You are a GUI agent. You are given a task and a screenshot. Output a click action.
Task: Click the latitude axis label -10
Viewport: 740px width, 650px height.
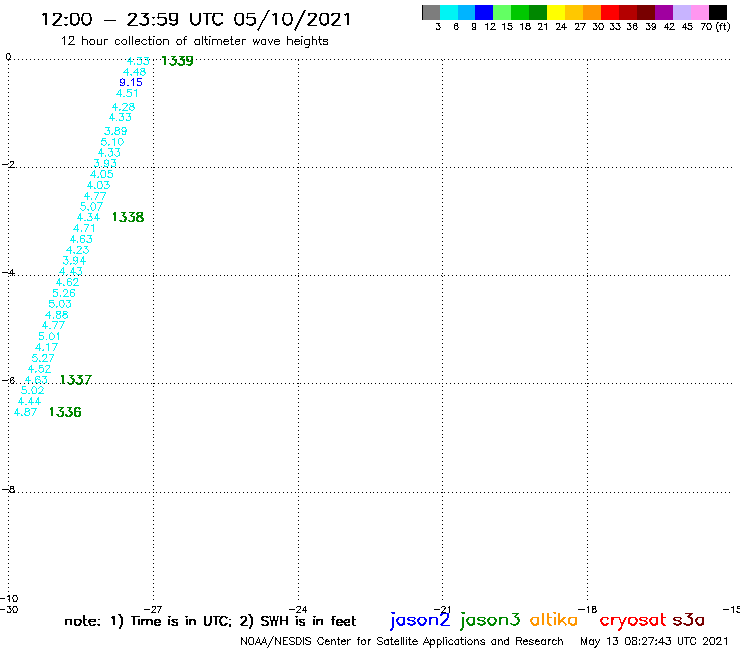pos(9,599)
